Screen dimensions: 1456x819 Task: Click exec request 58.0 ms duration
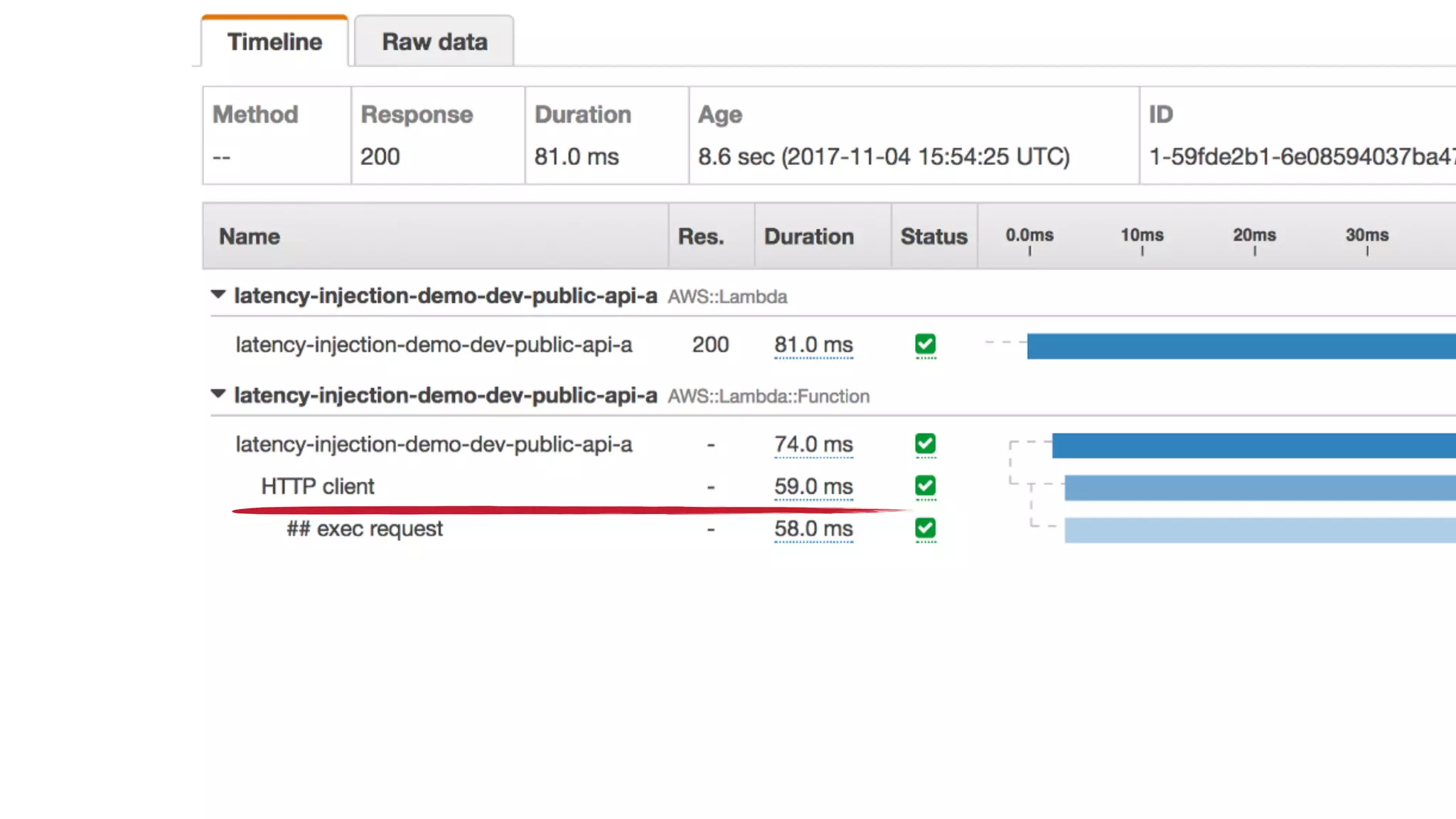coord(813,529)
